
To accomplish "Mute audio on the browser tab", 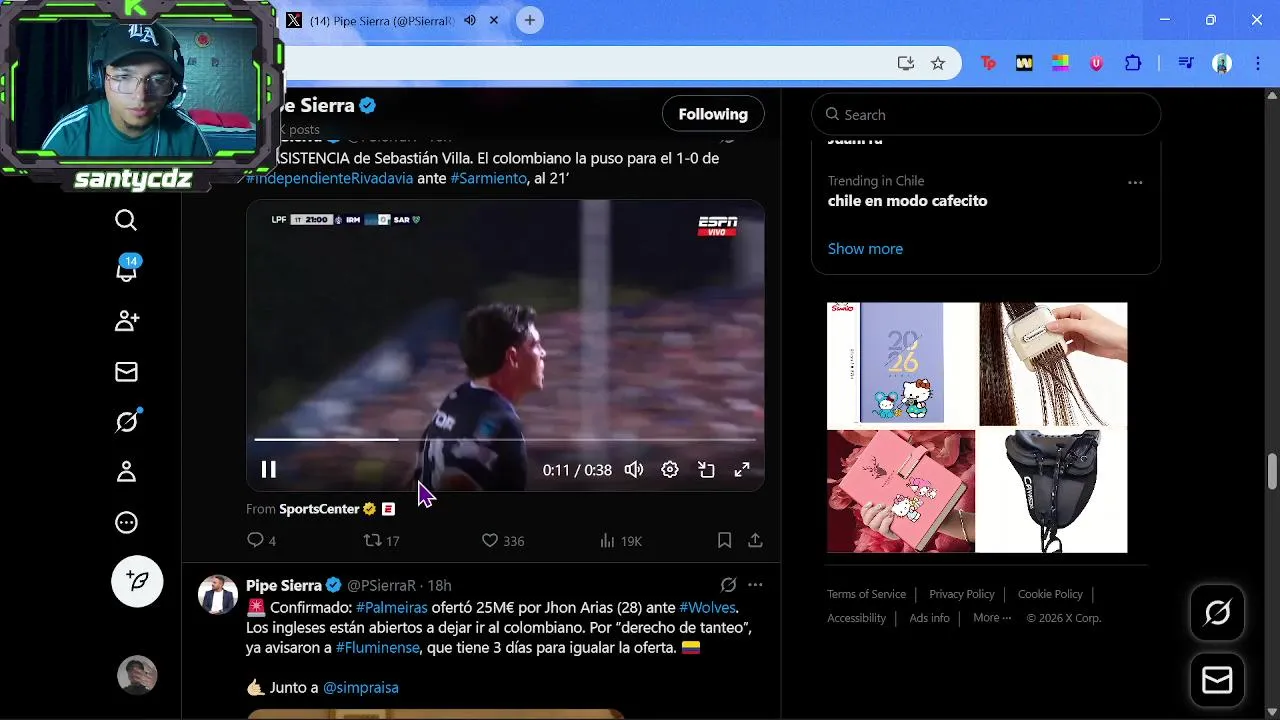I will (x=470, y=20).
